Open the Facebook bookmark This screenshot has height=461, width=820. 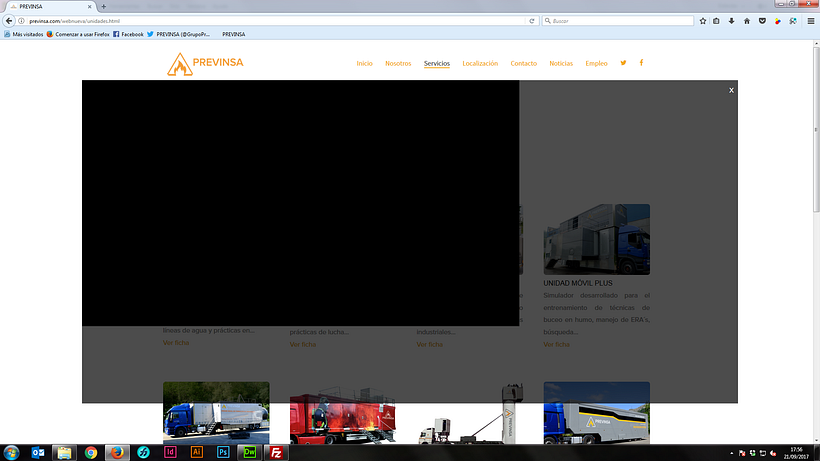(128, 34)
